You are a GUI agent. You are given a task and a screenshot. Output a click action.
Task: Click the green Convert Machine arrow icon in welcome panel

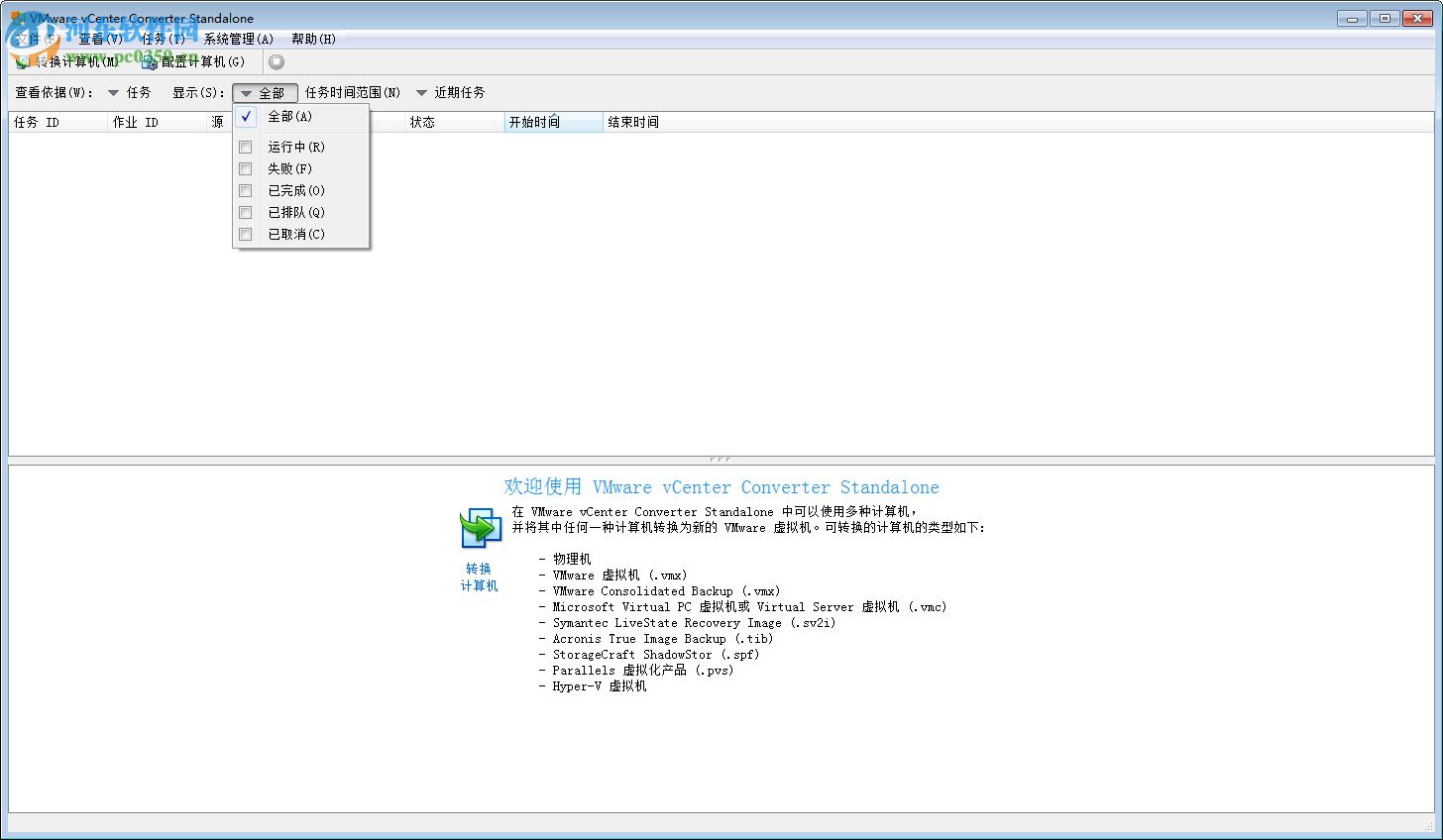[x=481, y=528]
